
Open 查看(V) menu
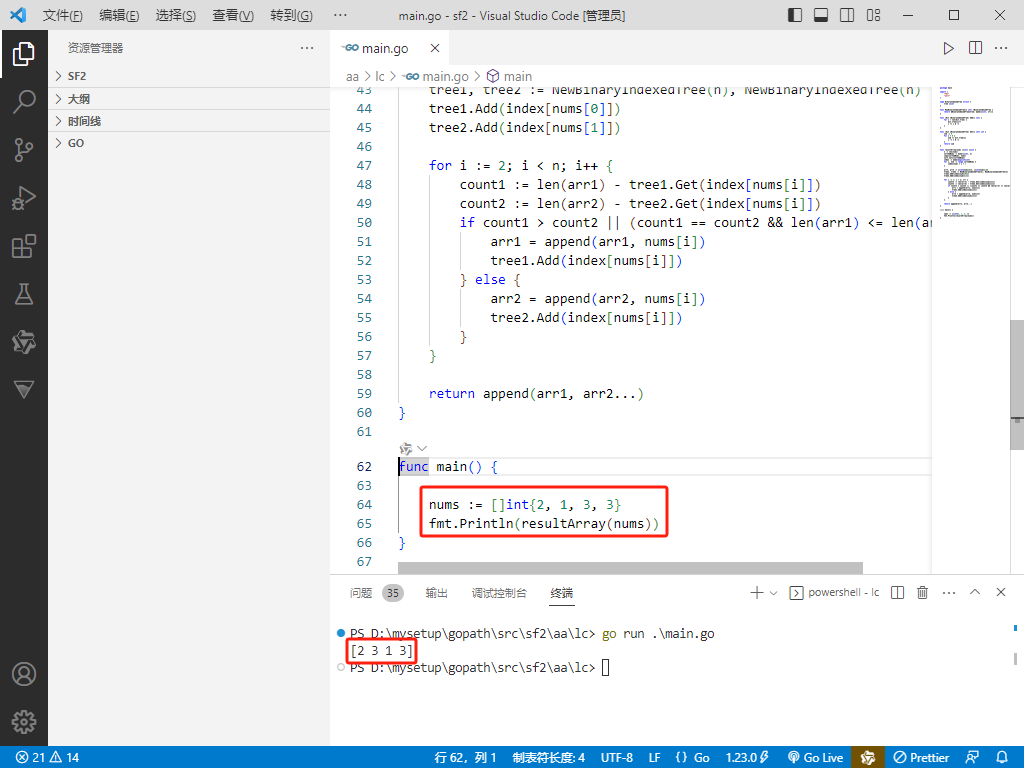(x=233, y=16)
